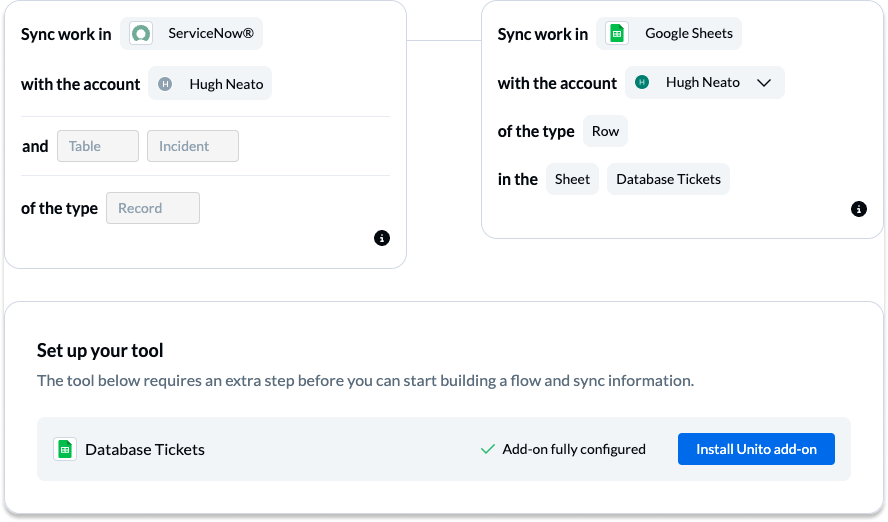Screen dimensions: 888x522
Task: Click the extra step description sentence
Action: pos(365,380)
